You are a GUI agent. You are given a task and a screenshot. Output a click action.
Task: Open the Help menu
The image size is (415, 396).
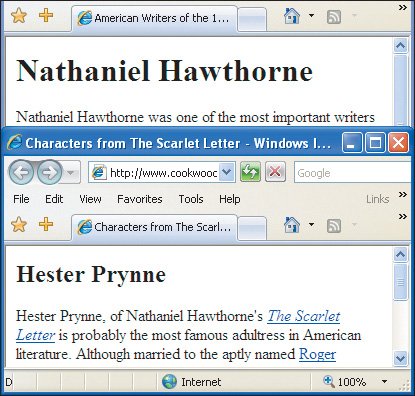[x=230, y=199]
